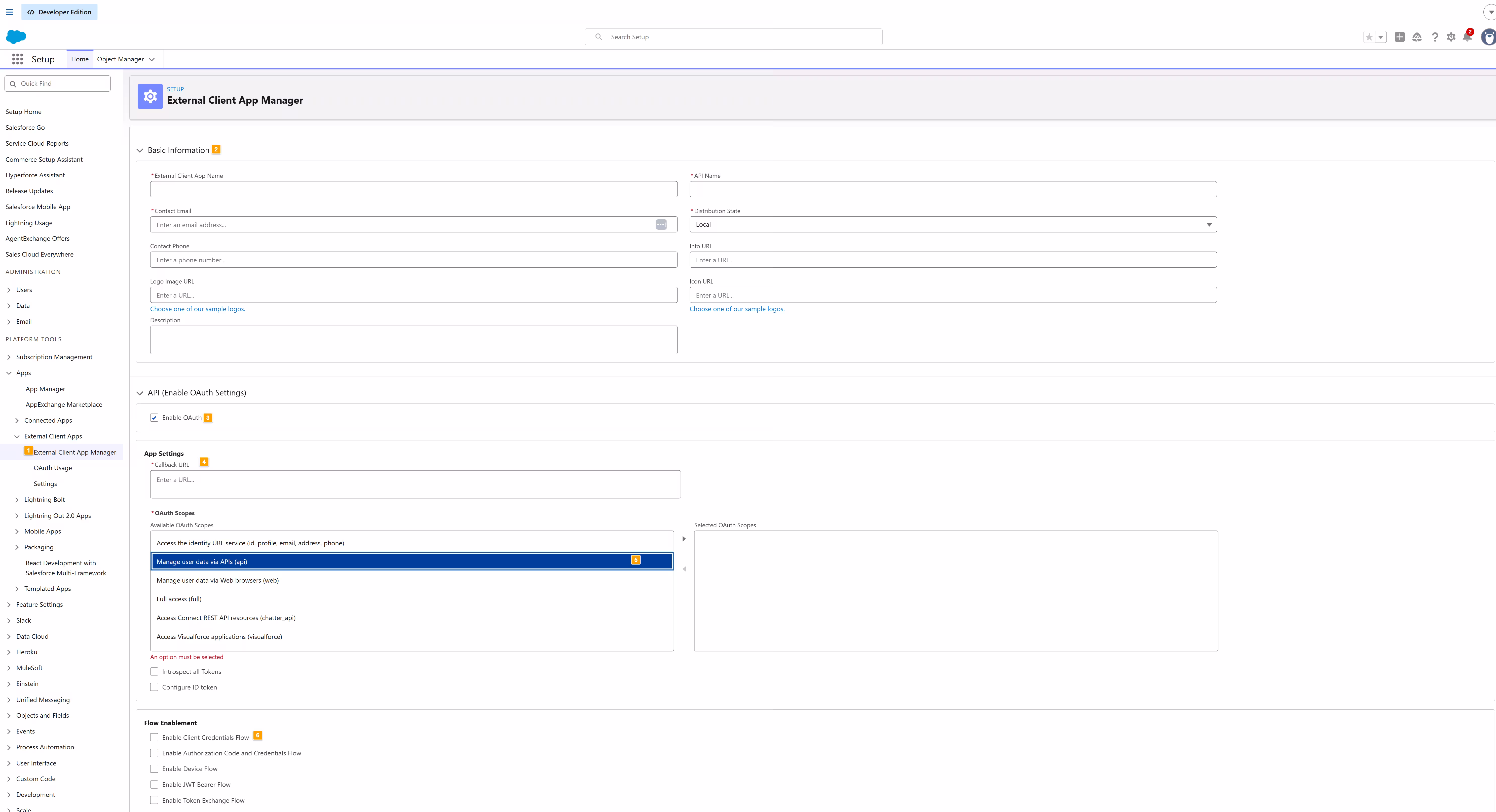This screenshot has width=1496, height=812.
Task: Open the favorites list dropdown arrow
Action: click(x=1381, y=37)
